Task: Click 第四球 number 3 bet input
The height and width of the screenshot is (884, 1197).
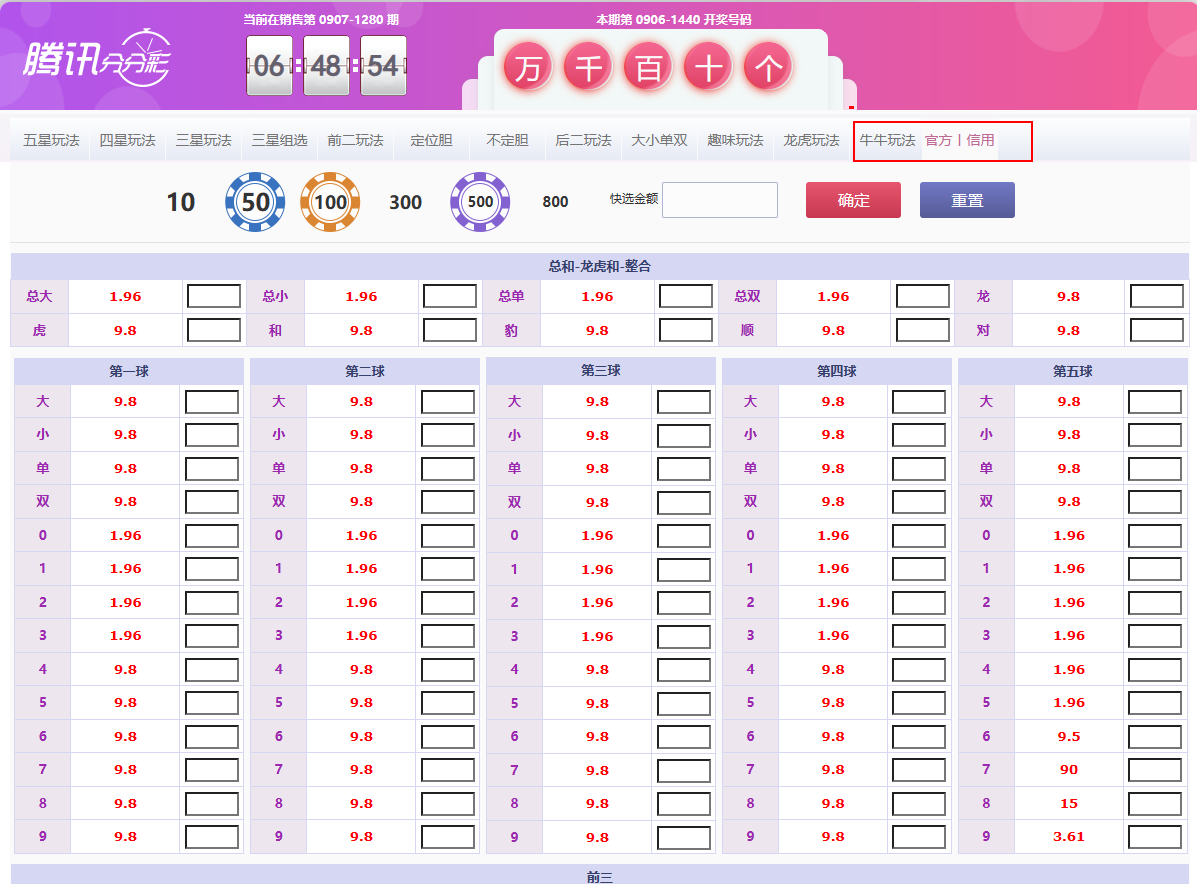Action: coord(919,636)
